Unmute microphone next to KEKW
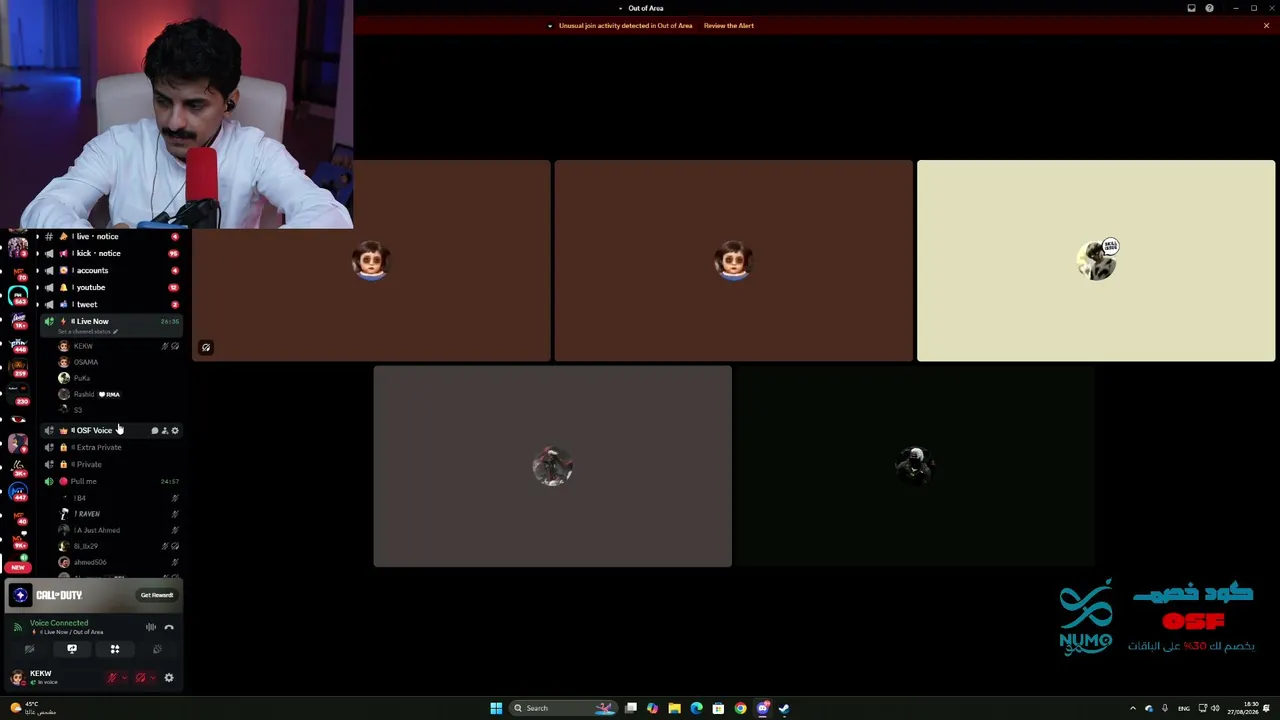Image resolution: width=1280 pixels, height=720 pixels. coord(112,678)
